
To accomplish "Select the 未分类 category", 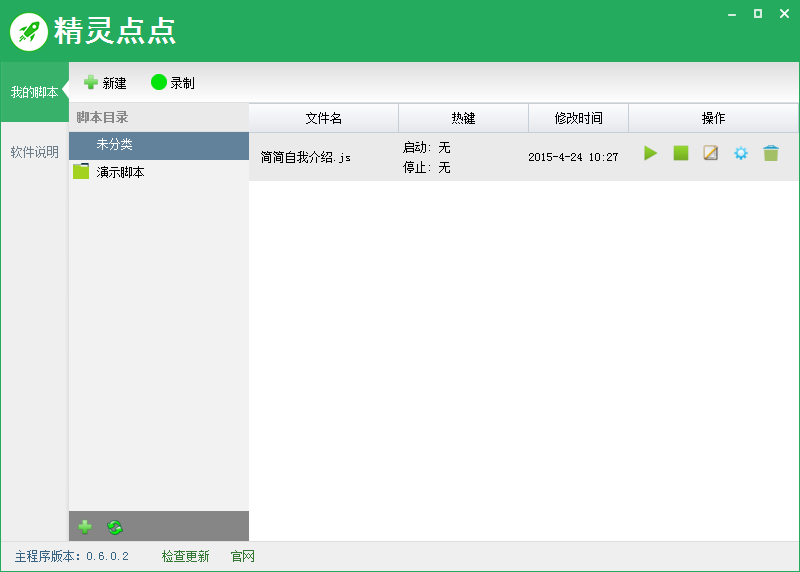I will [x=114, y=145].
